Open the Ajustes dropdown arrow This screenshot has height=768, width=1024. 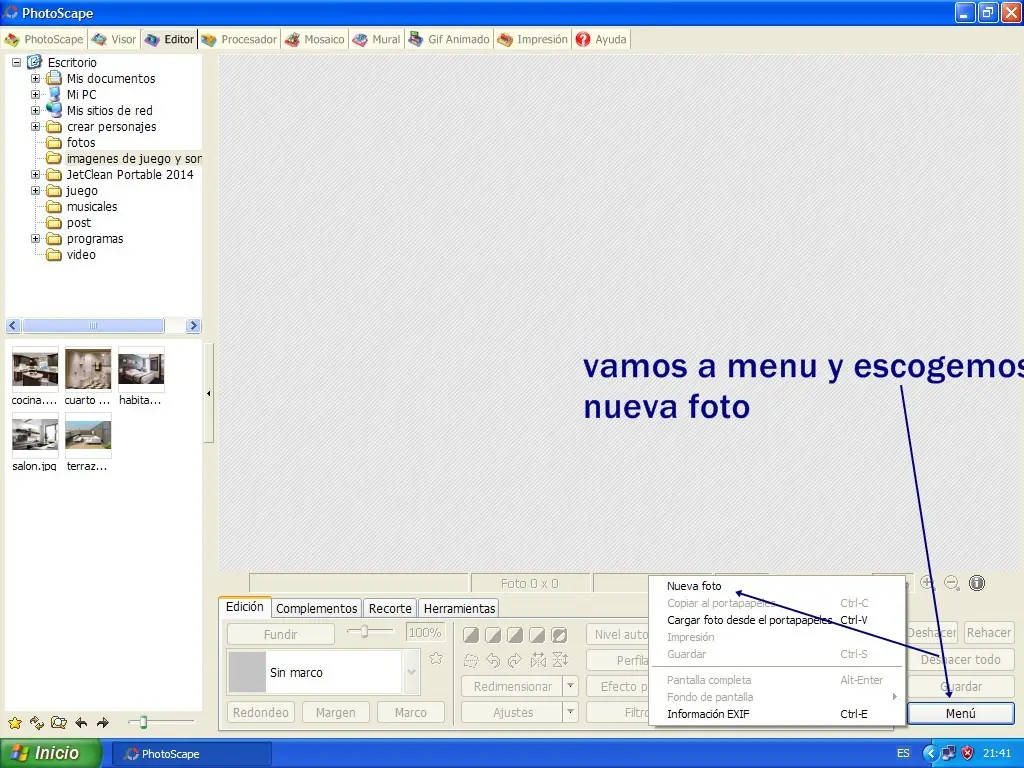click(x=571, y=712)
